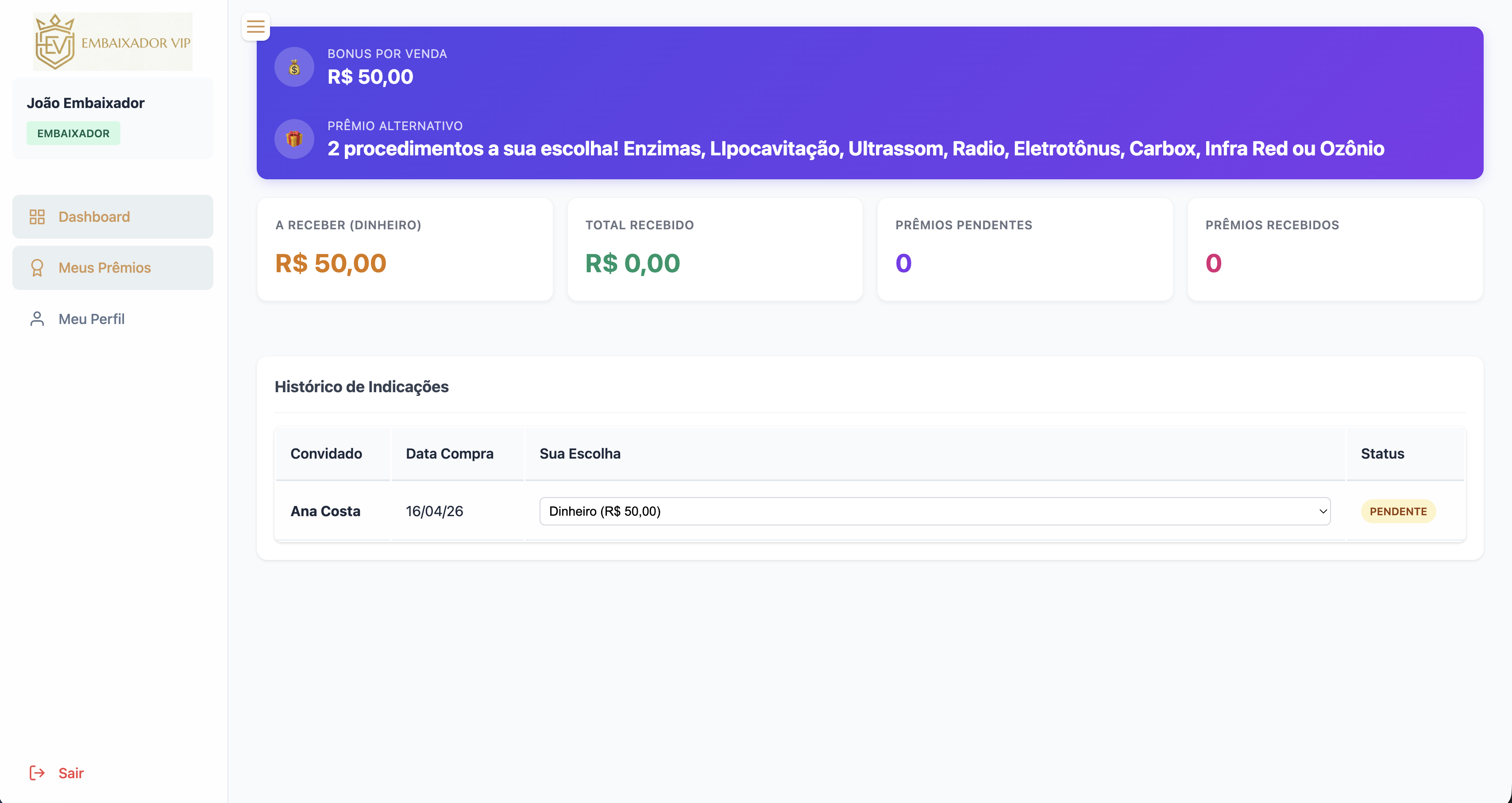1512x803 pixels.
Task: Go to the Meus Prêmios page
Action: 104,268
